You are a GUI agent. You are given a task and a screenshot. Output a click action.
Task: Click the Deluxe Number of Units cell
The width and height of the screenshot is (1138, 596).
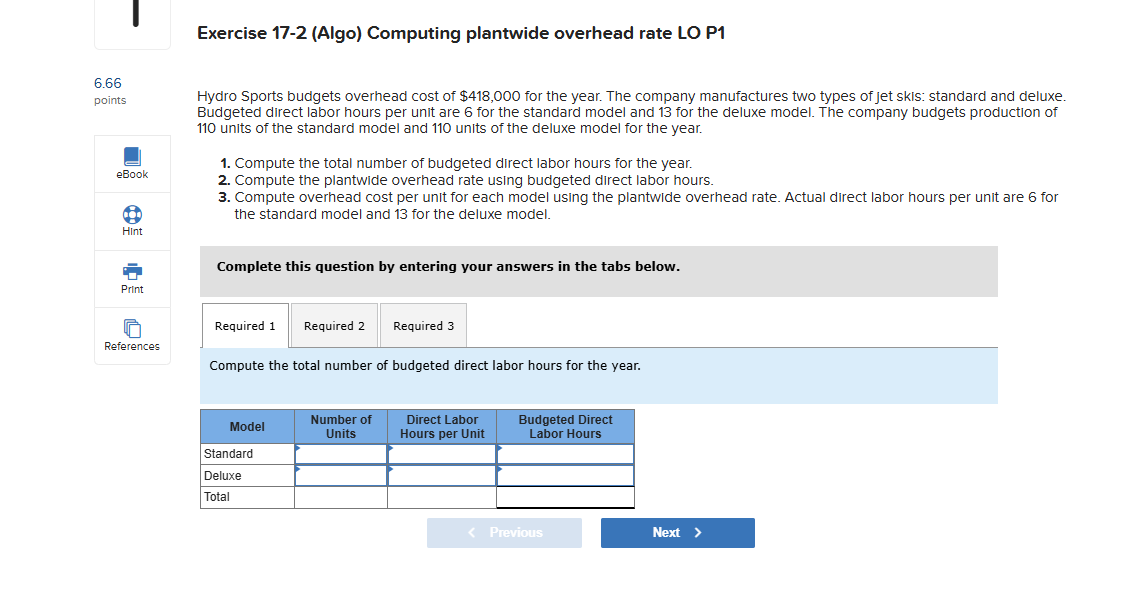(340, 475)
